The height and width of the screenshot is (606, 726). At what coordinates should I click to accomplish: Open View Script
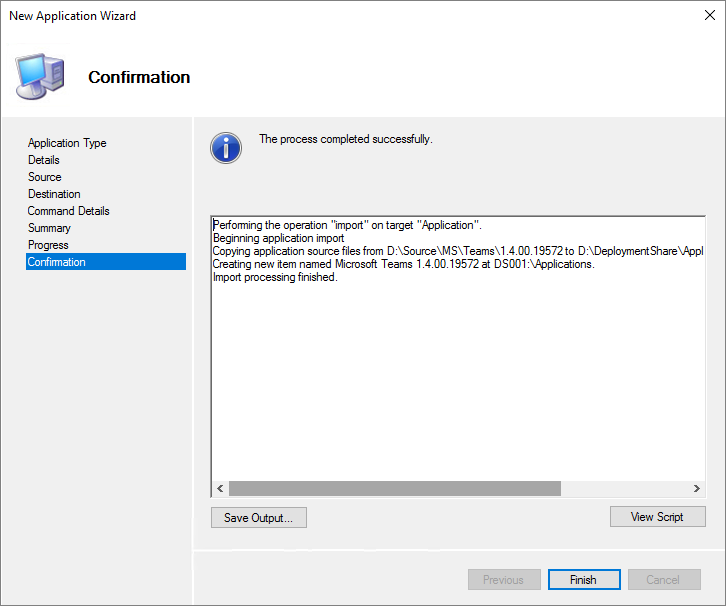tap(657, 517)
